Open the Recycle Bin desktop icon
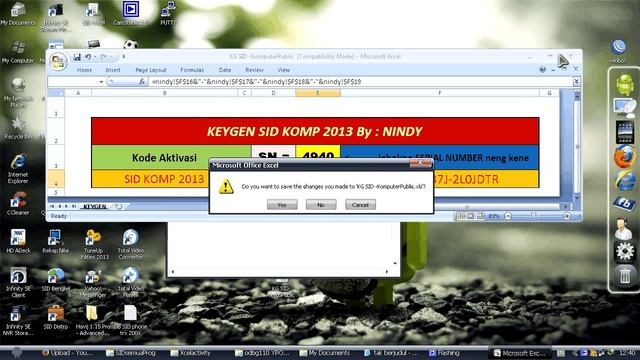 click(18, 128)
